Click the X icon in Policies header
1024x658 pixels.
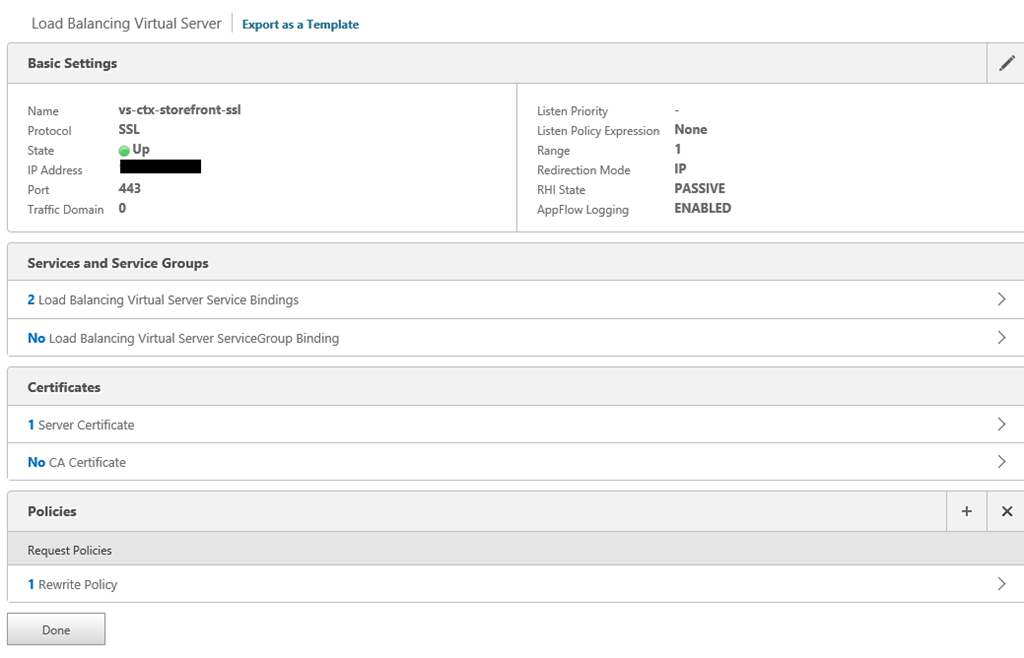[1006, 511]
